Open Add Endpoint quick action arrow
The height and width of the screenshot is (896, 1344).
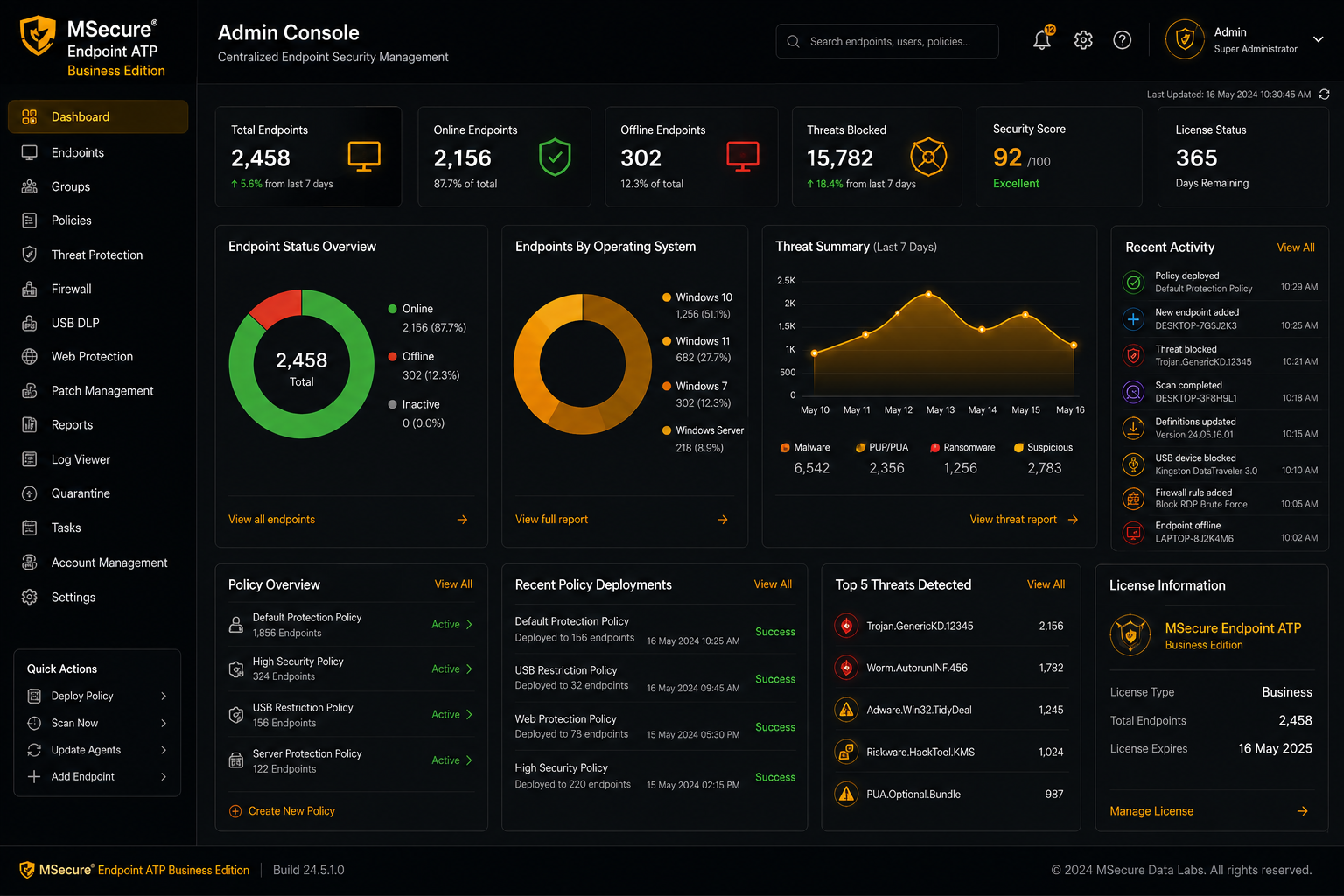[164, 776]
